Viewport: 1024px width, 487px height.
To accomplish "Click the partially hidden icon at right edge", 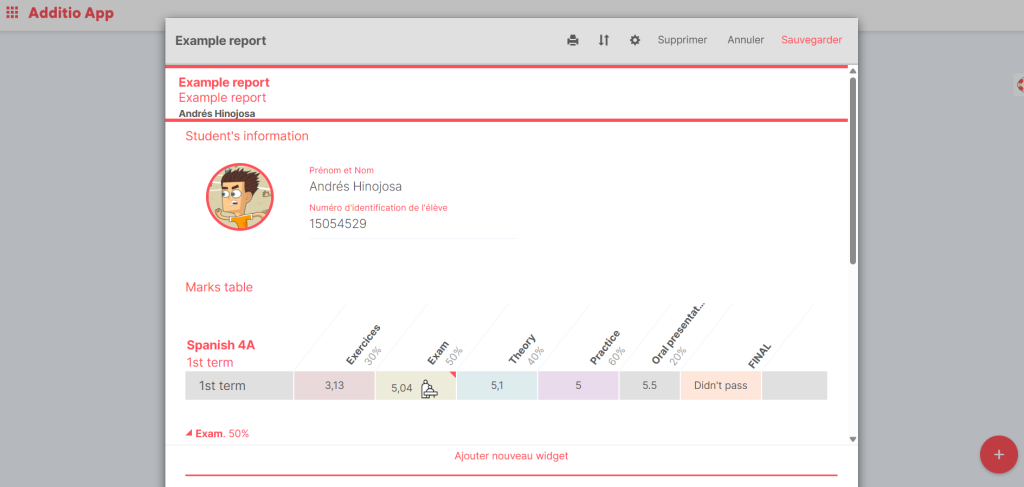I will point(1019,85).
